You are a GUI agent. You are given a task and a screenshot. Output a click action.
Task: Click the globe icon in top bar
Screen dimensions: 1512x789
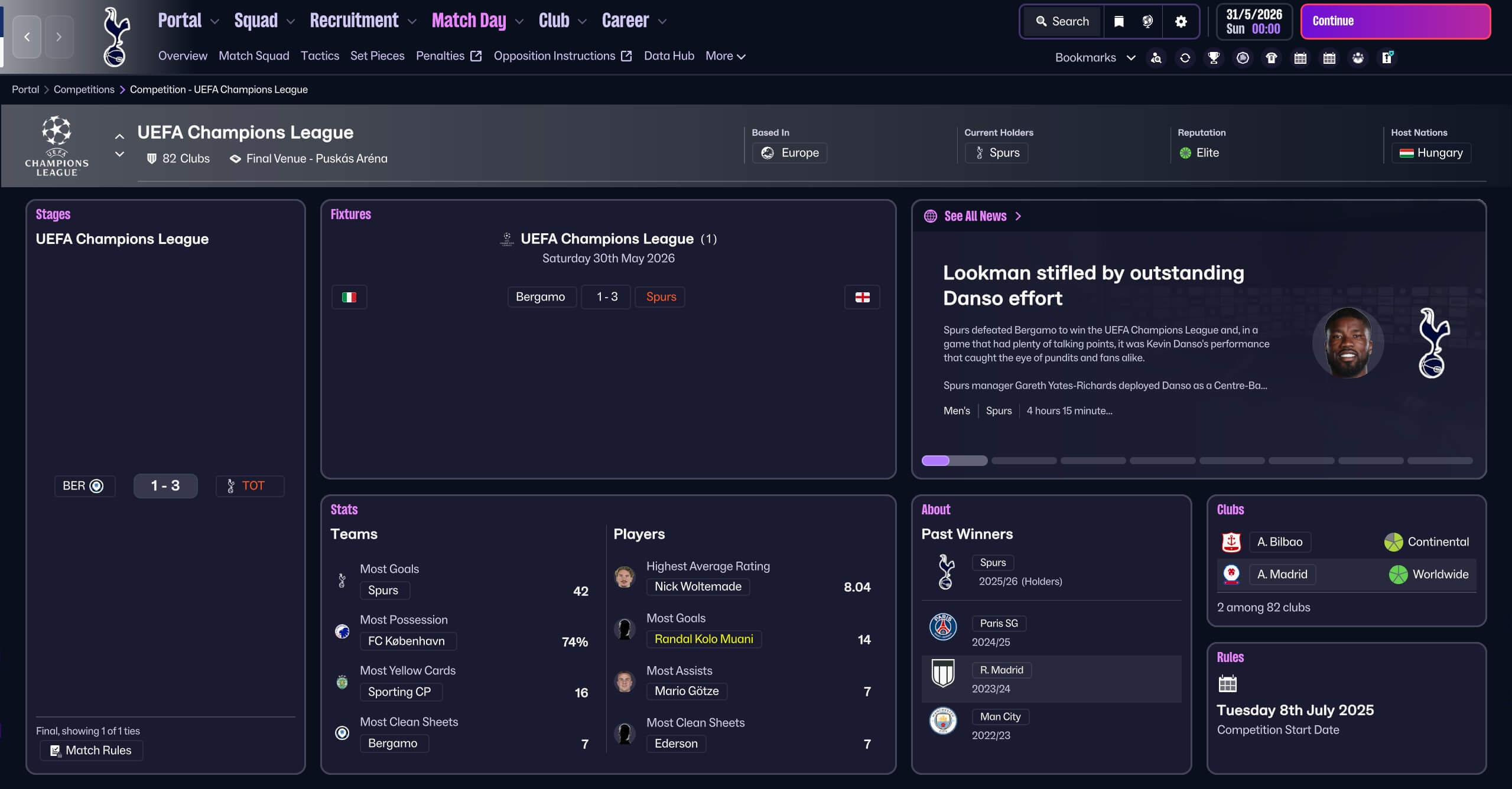point(1147,21)
